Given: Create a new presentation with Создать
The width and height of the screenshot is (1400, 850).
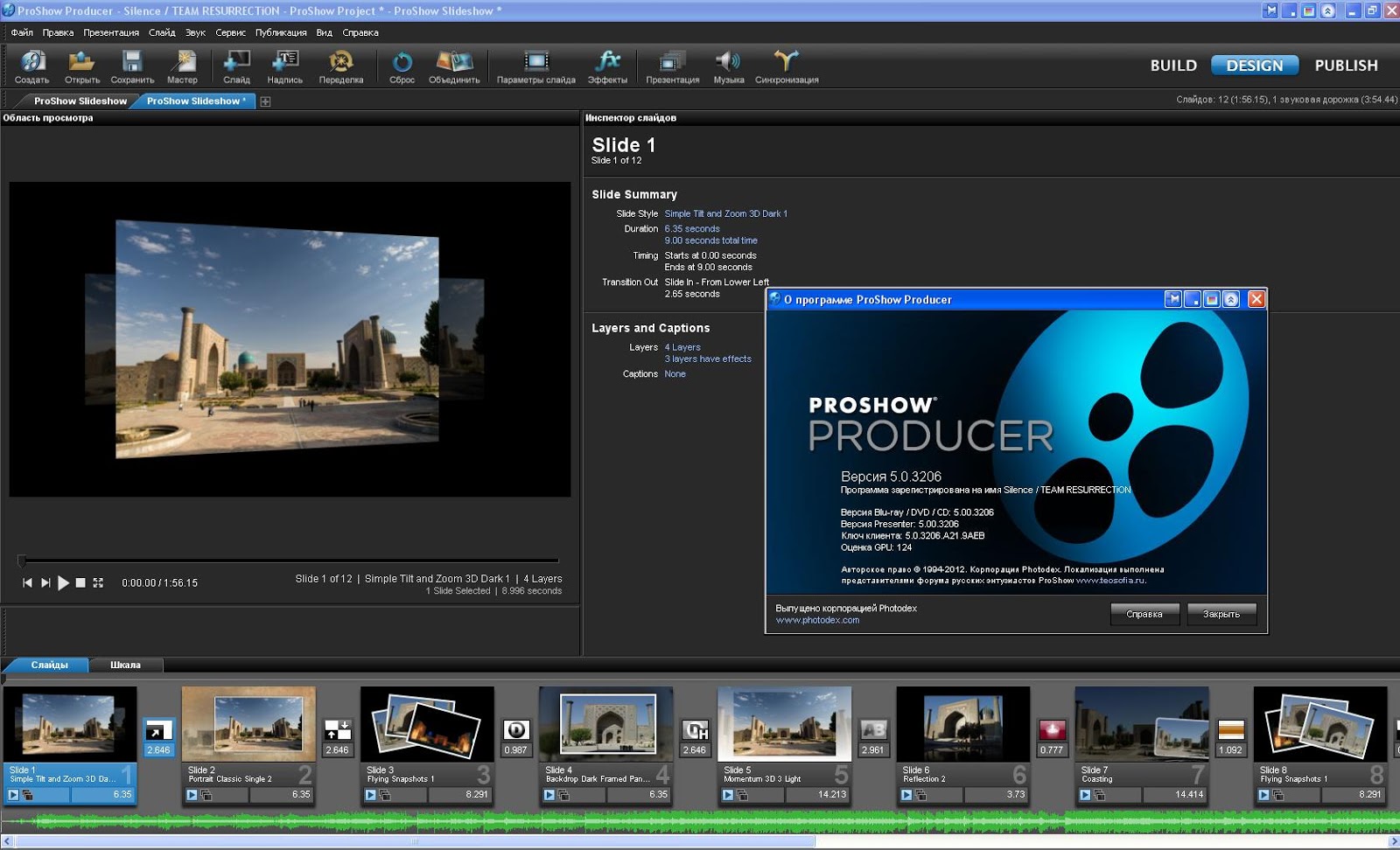Looking at the screenshot, I should point(32,65).
